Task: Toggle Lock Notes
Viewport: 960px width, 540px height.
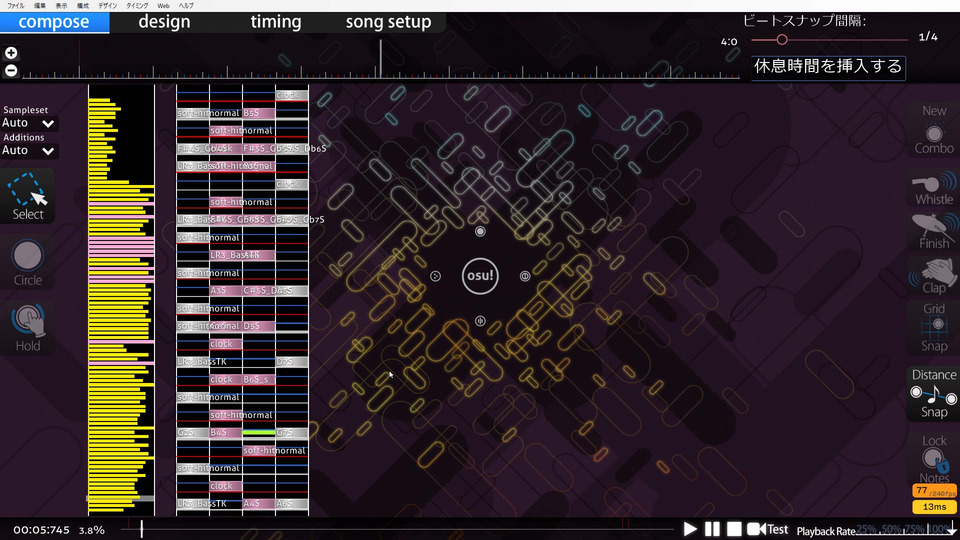Action: tap(934, 459)
